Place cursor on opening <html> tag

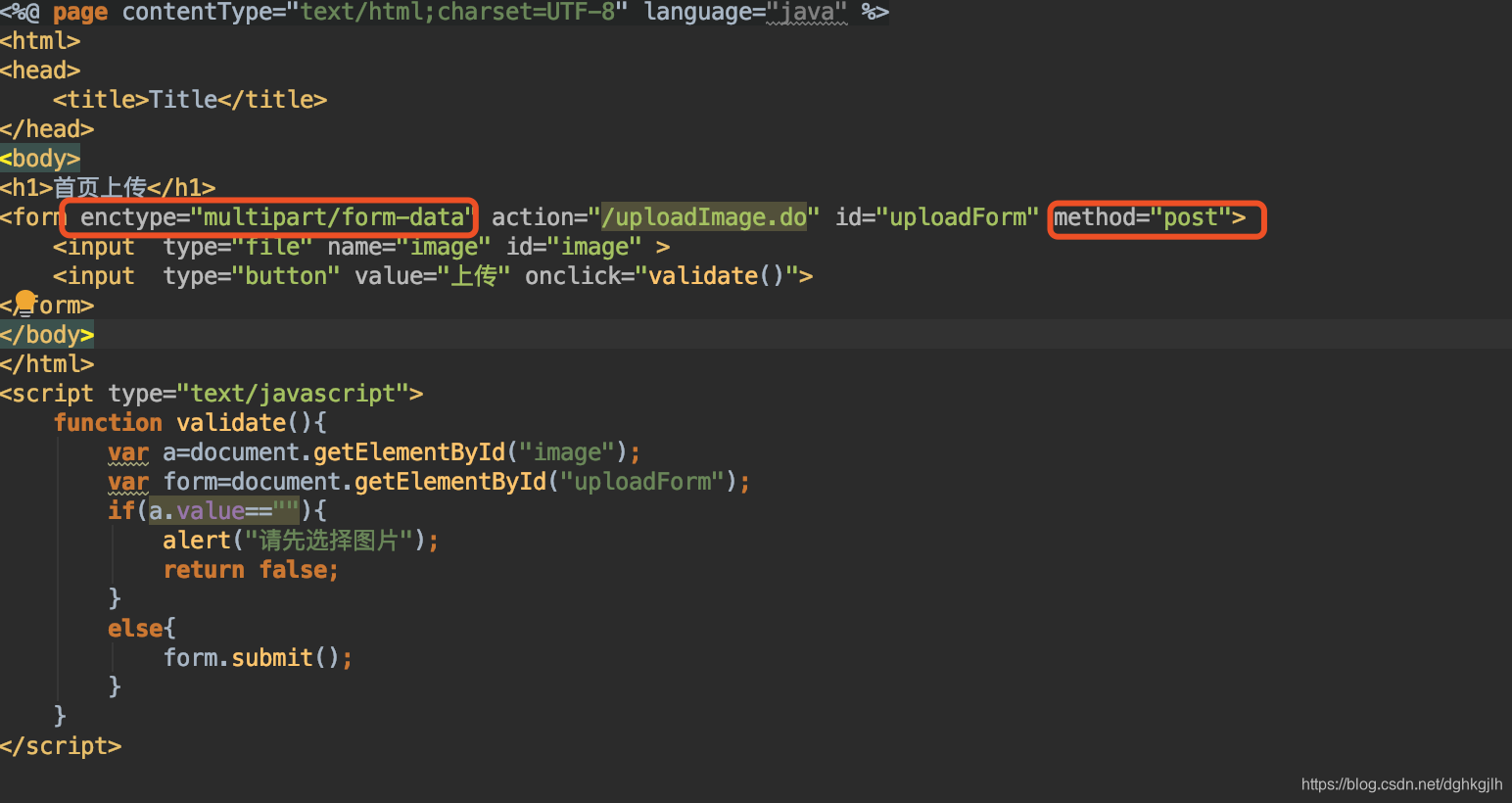(40, 41)
